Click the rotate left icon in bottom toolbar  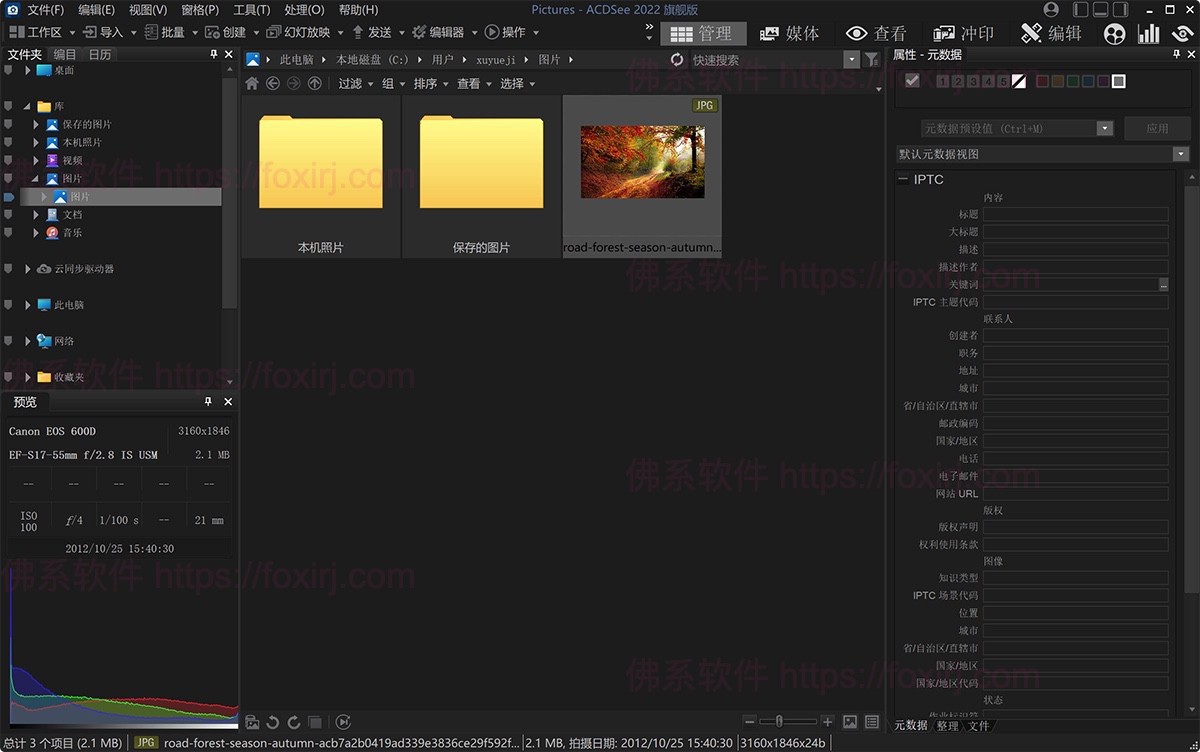[x=272, y=722]
